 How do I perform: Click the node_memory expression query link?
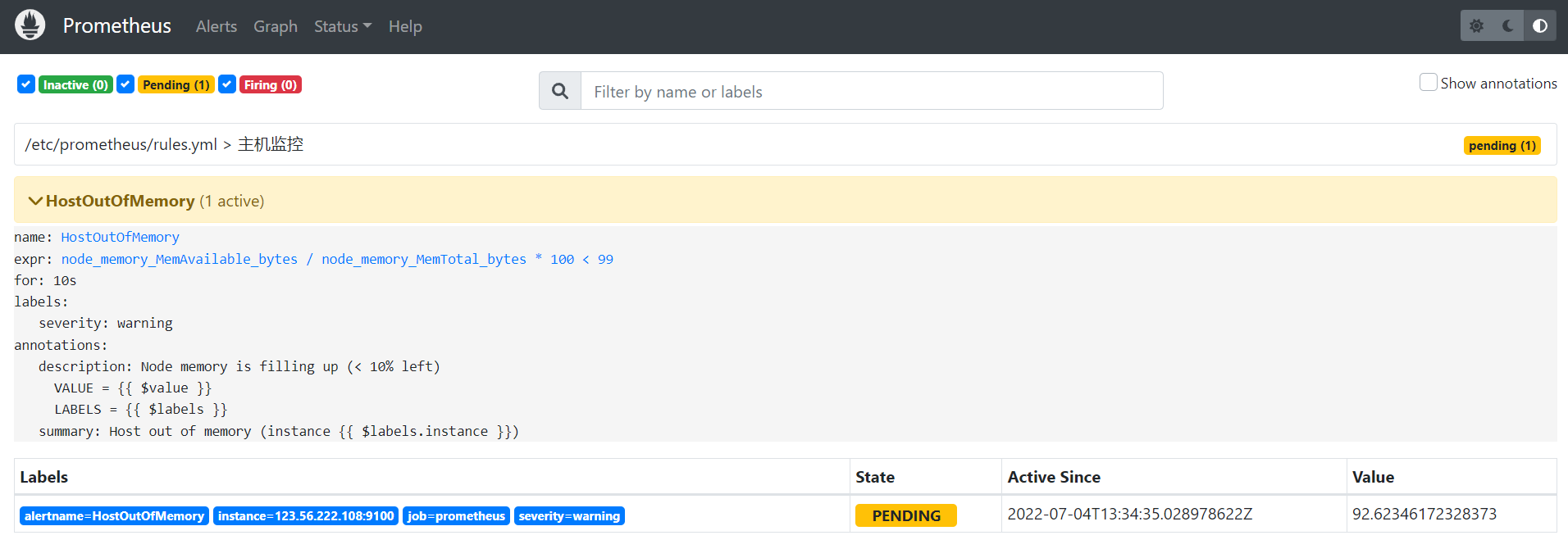(336, 260)
